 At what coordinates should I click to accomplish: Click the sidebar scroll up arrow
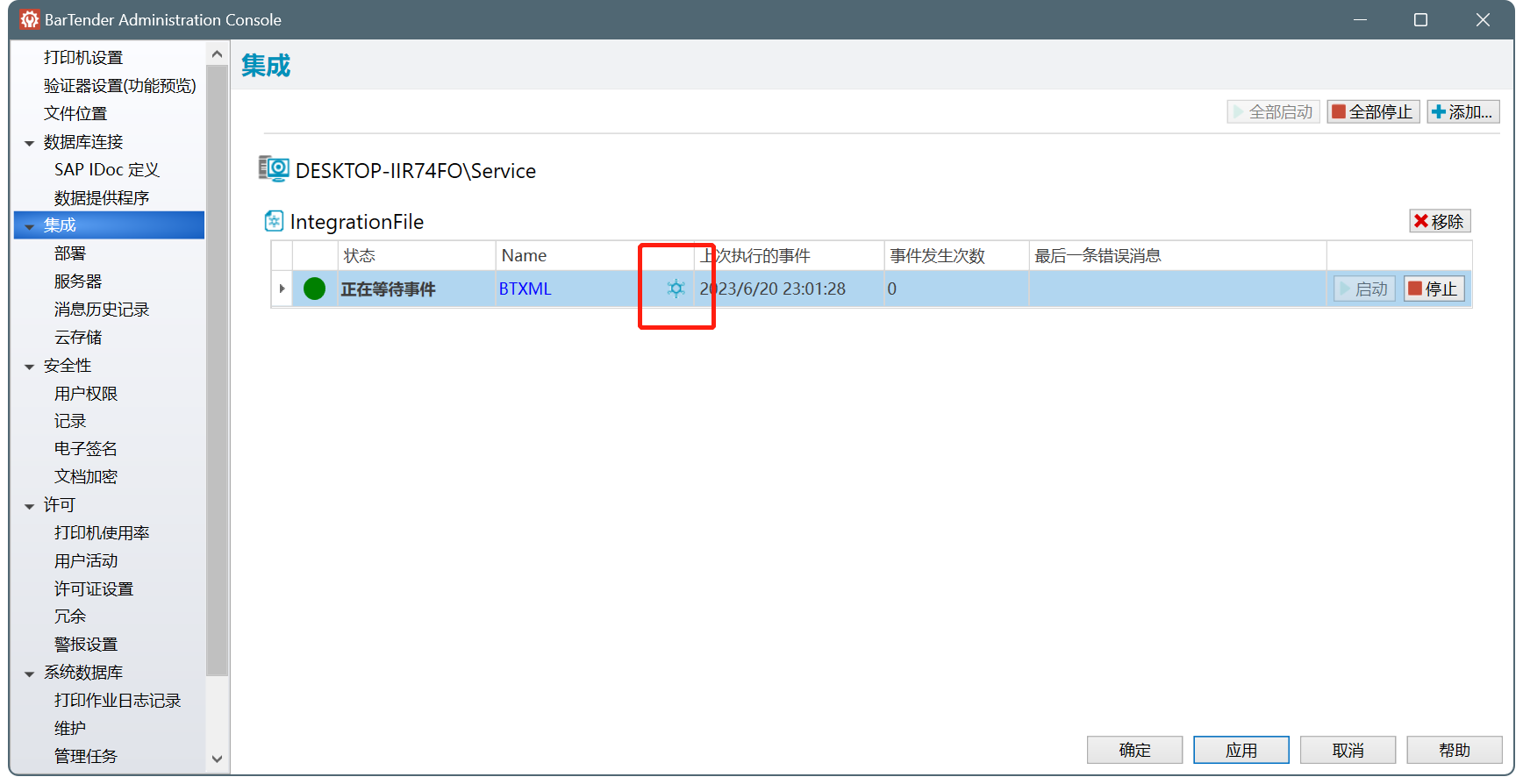point(218,54)
